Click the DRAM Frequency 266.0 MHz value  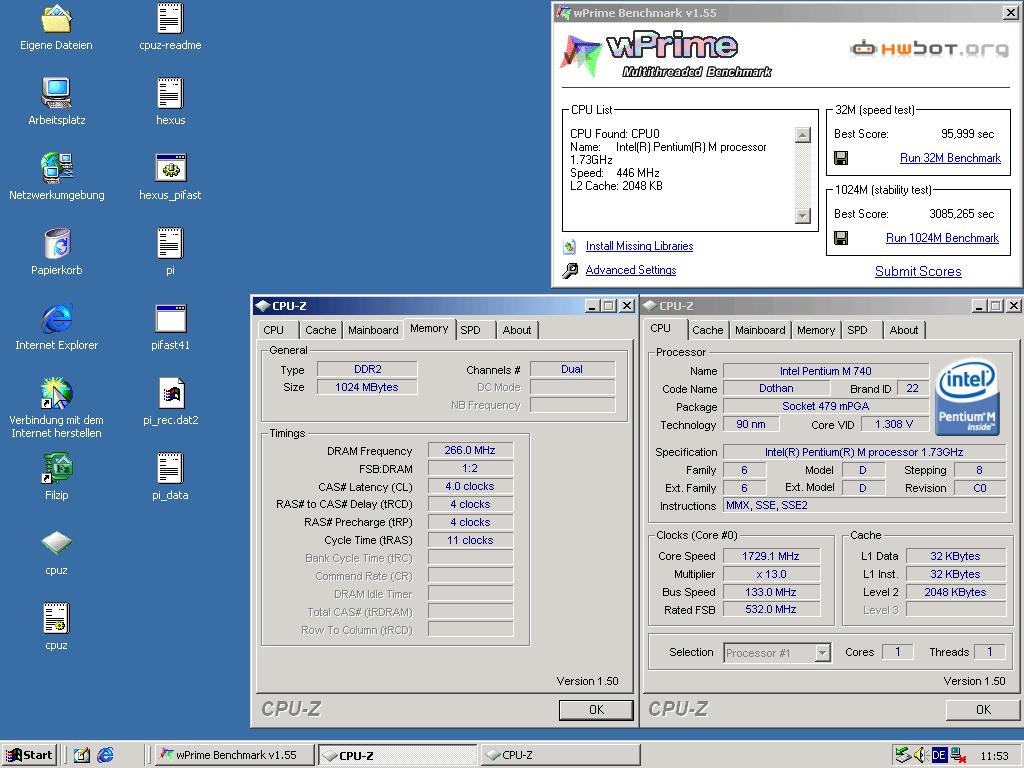(470, 451)
